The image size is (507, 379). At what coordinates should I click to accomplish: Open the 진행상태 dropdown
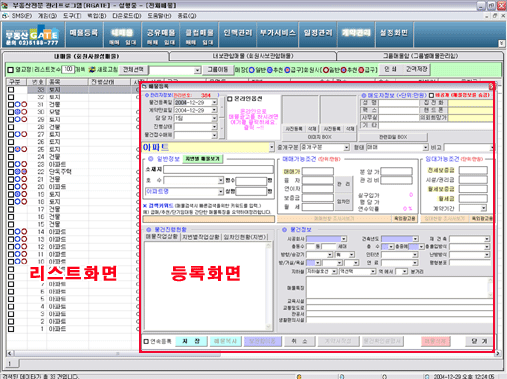click(214, 127)
